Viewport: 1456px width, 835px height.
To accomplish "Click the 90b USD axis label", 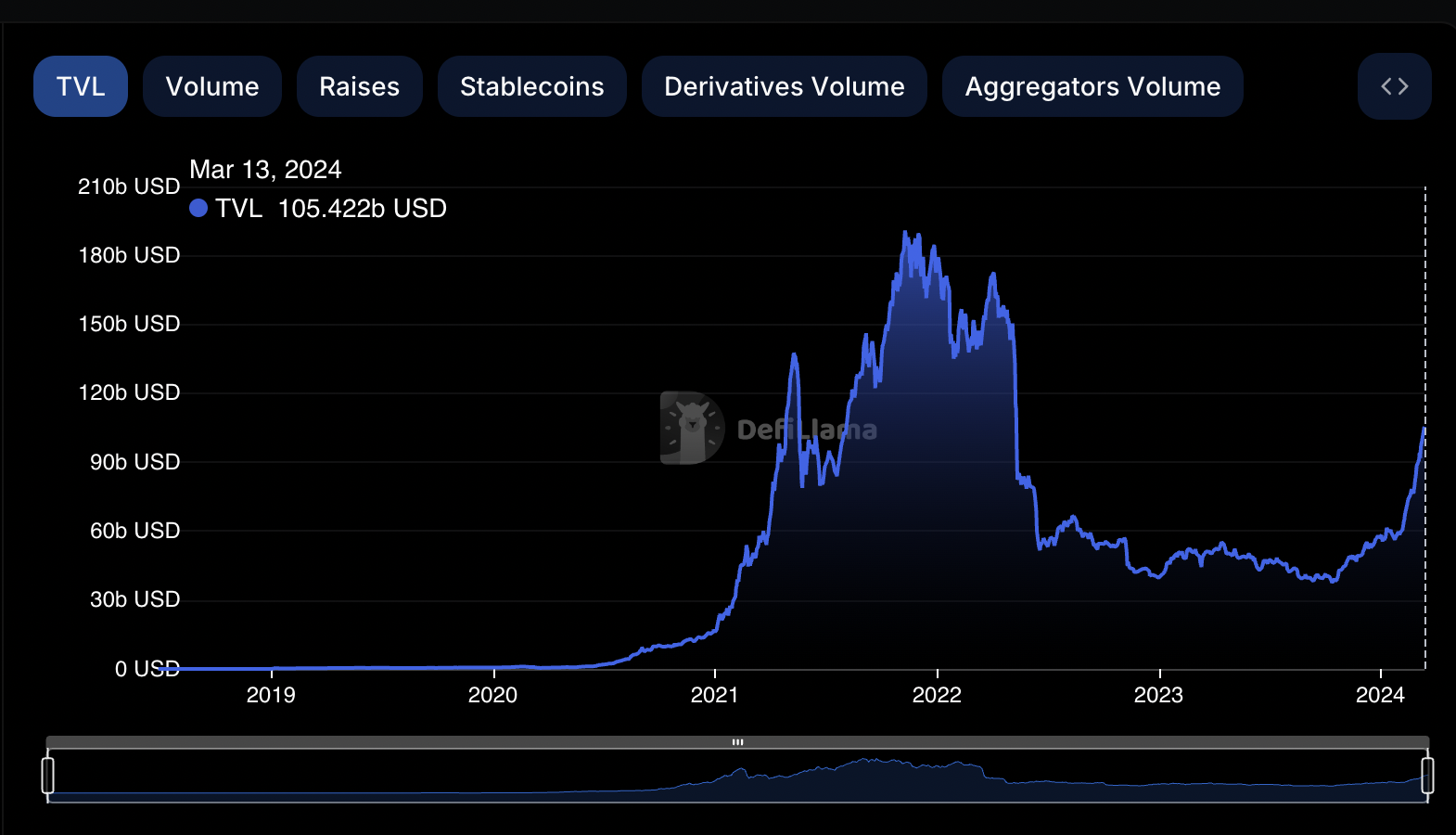I will point(134,462).
